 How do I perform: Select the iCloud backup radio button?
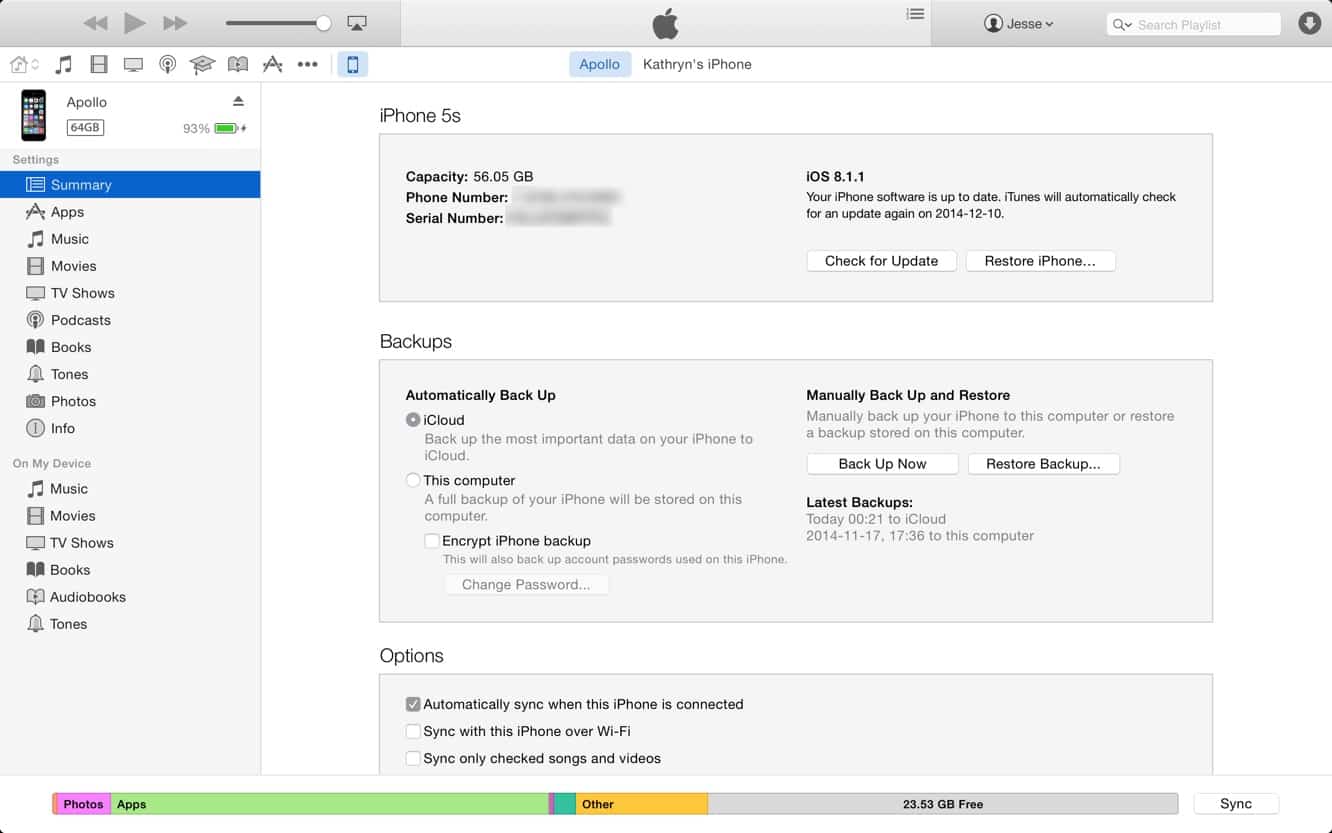point(413,420)
